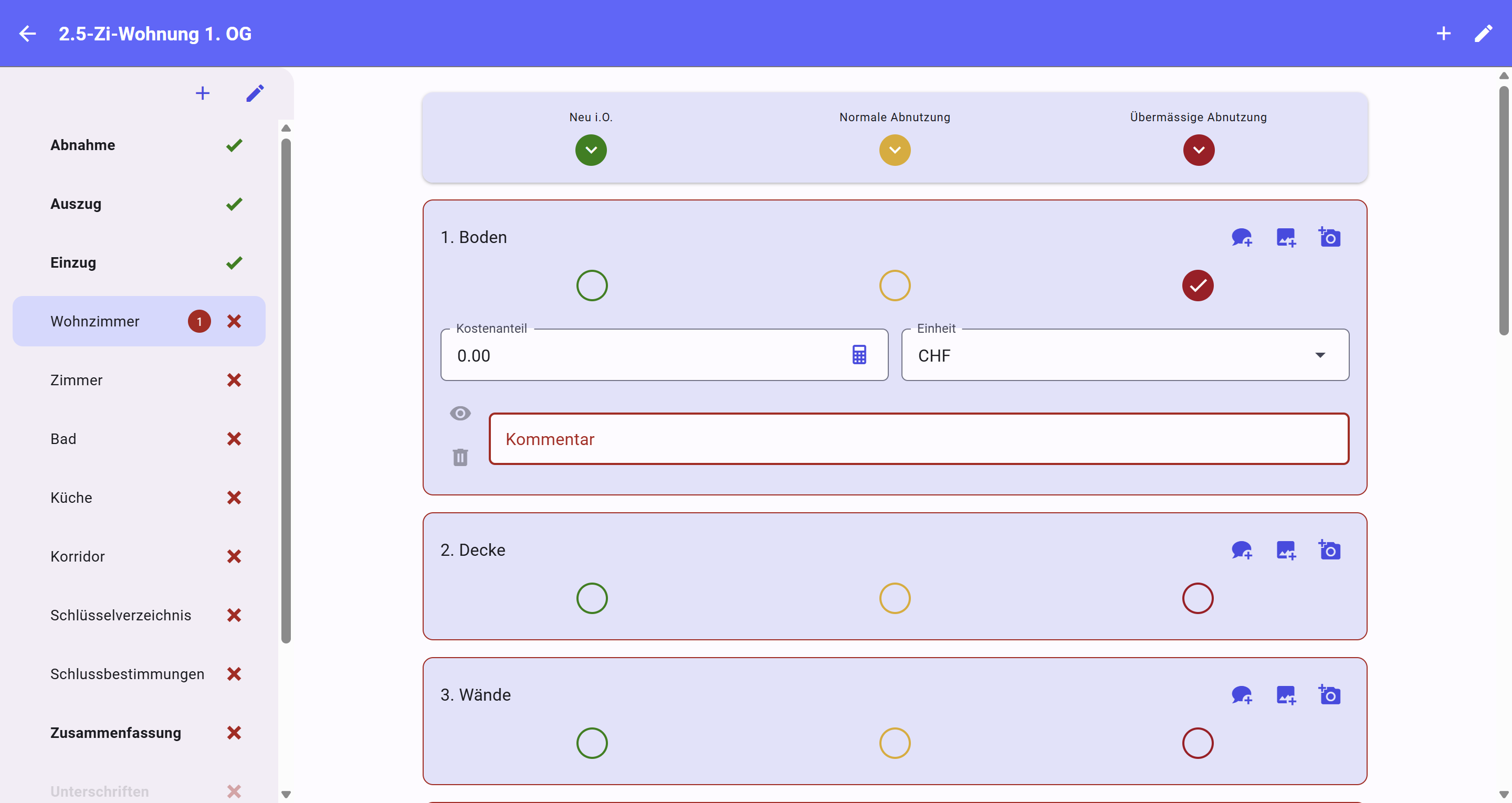Image resolution: width=1512 pixels, height=803 pixels.
Task: Set all items to Übermässige Abnutzung with the red header button
Action: click(x=1199, y=150)
